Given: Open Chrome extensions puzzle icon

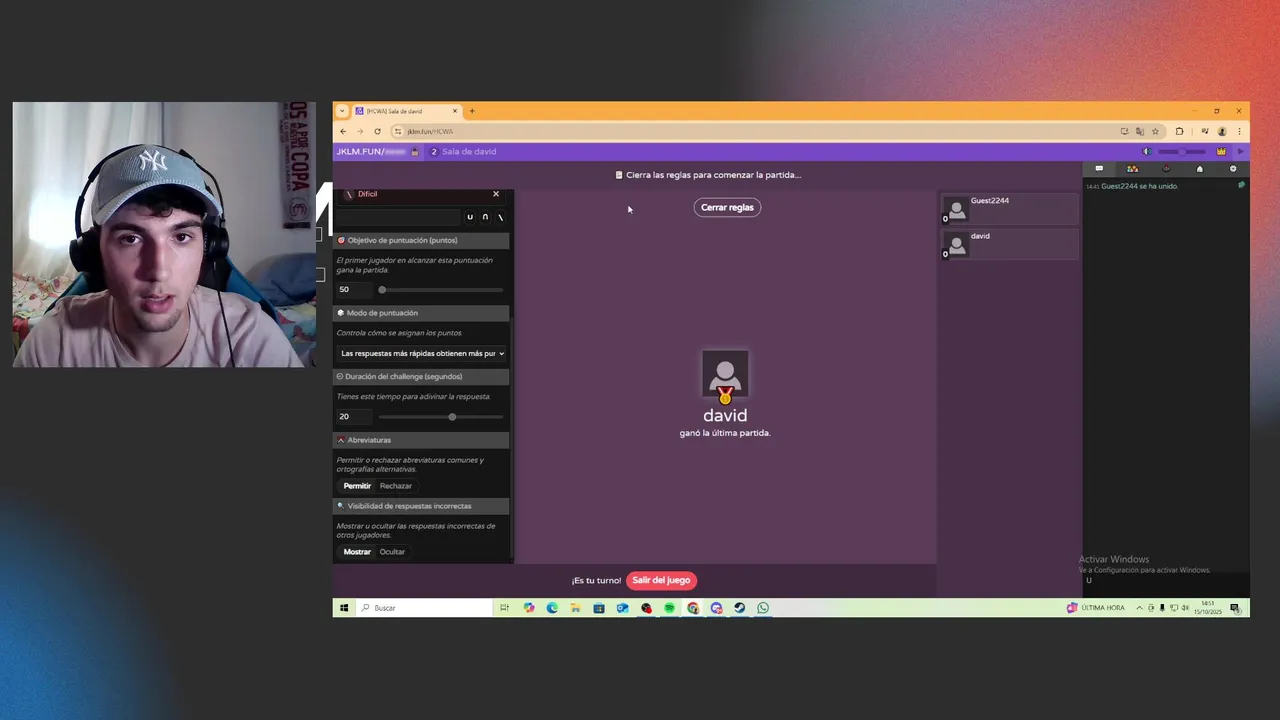Looking at the screenshot, I should [x=1179, y=131].
